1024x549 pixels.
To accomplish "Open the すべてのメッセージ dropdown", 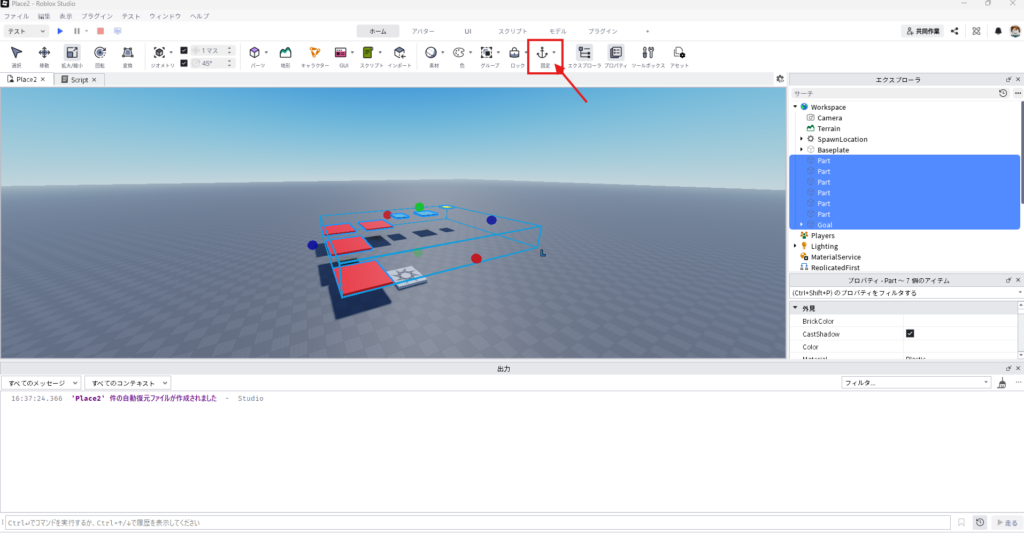I will pyautogui.click(x=43, y=383).
